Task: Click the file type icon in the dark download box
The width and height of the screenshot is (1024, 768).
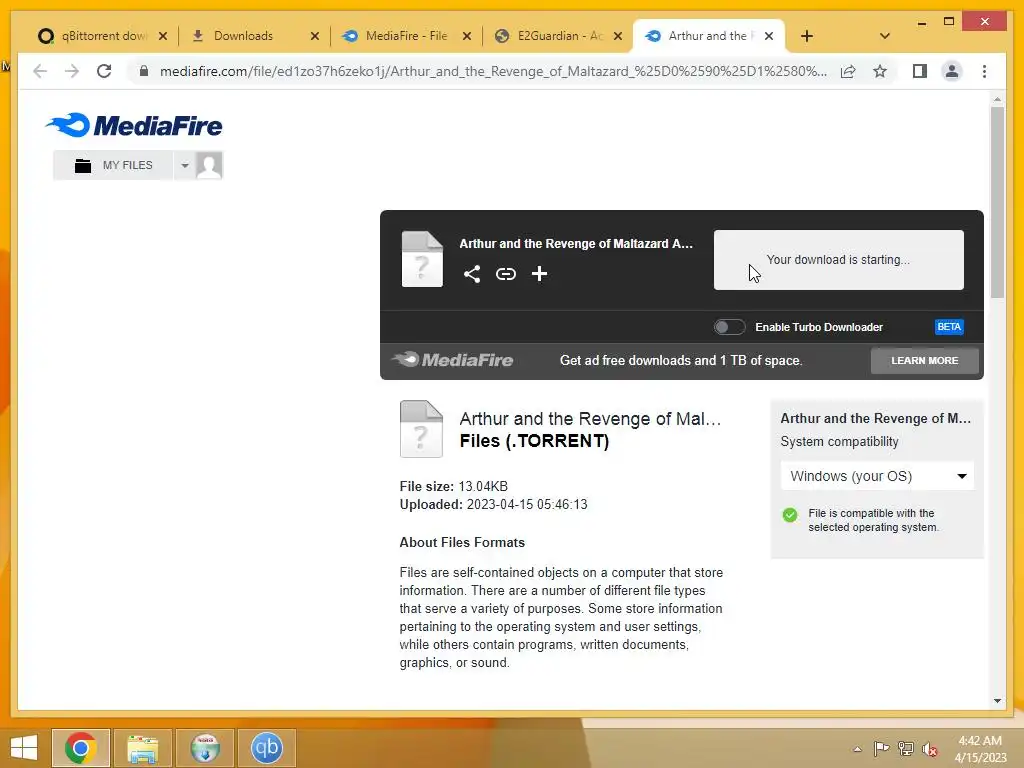Action: pos(422,259)
